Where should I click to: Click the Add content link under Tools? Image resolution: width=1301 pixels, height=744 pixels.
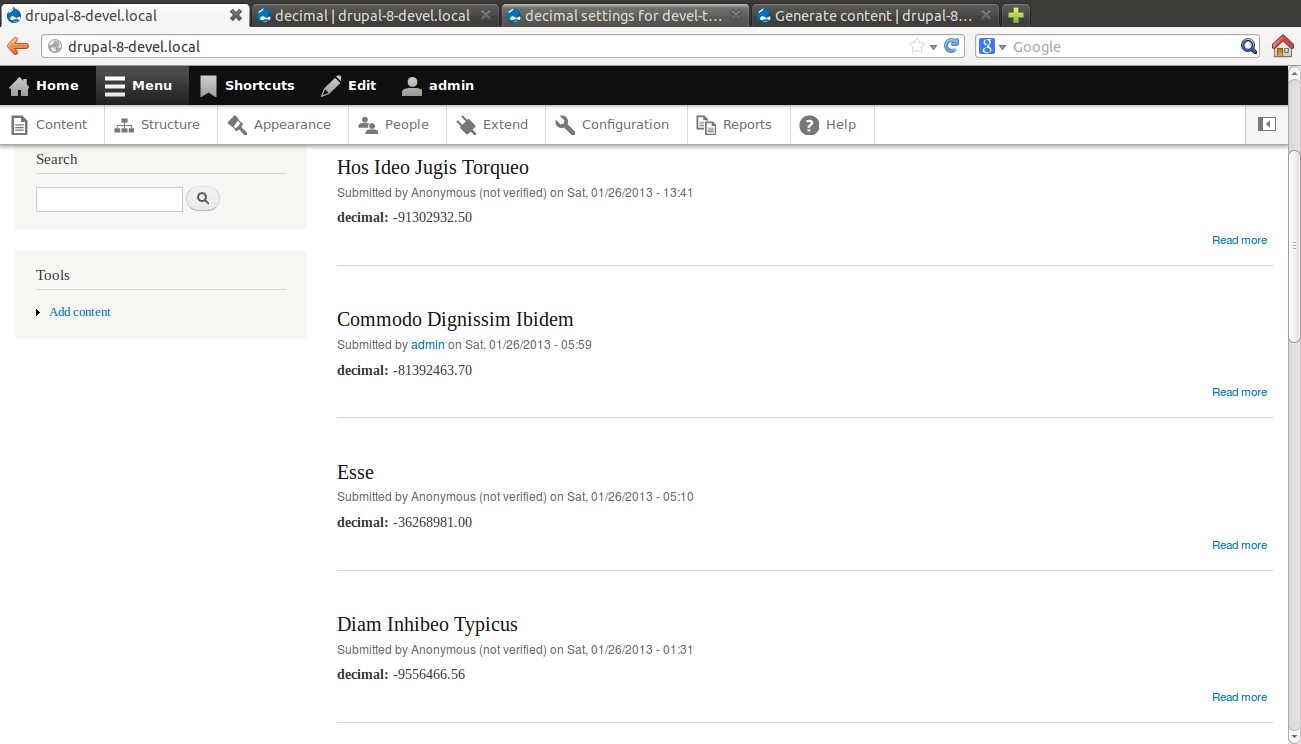(x=79, y=311)
